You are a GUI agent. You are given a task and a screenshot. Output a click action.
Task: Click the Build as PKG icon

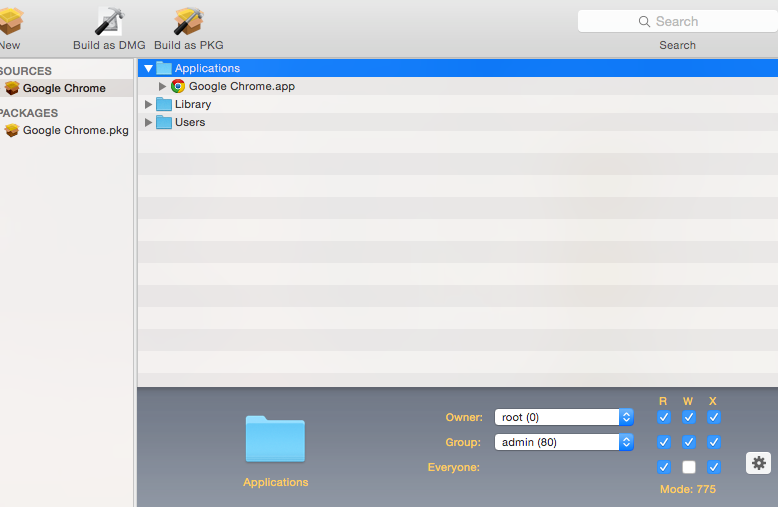point(189,21)
